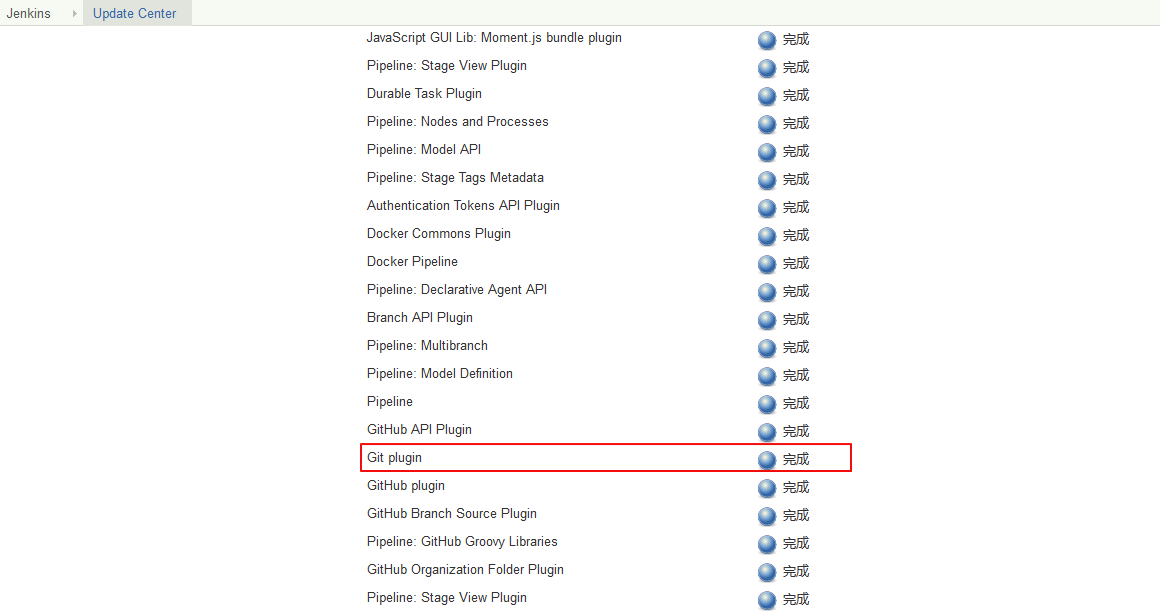This screenshot has width=1160, height=613.
Task: Click status ball for Authentication Tokens API Plugin
Action: coord(767,209)
